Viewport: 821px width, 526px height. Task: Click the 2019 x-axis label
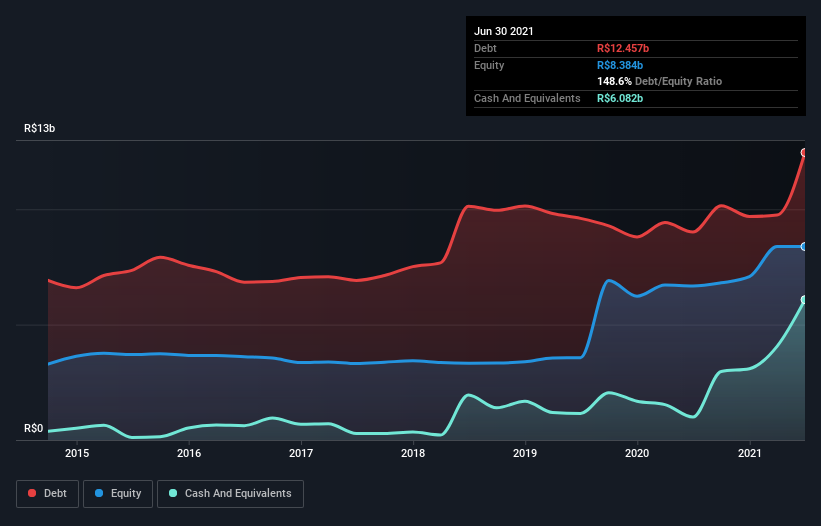[x=525, y=453]
